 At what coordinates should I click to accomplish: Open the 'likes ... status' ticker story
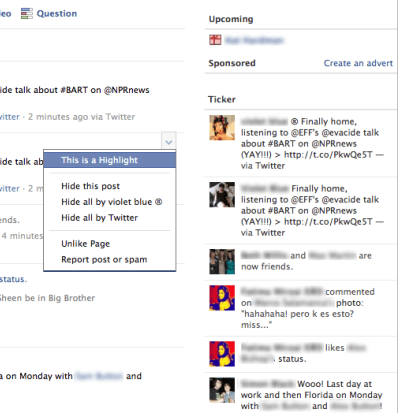click(x=303, y=353)
